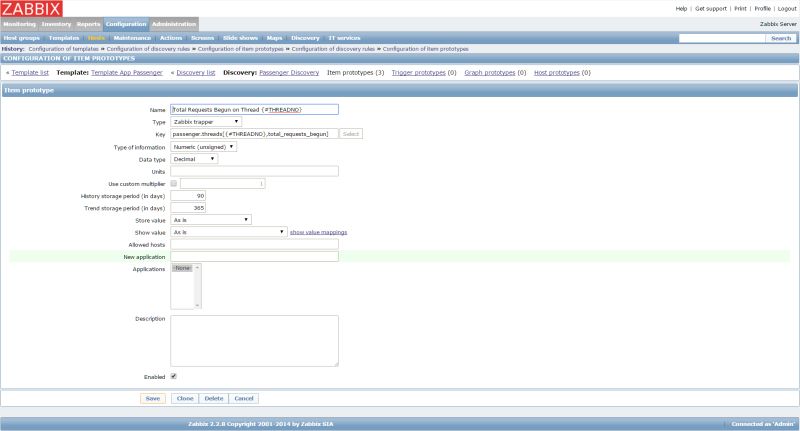Viewport: 800px width, 431px height.
Task: Open the Passenger Discovery link
Action: pyautogui.click(x=289, y=73)
